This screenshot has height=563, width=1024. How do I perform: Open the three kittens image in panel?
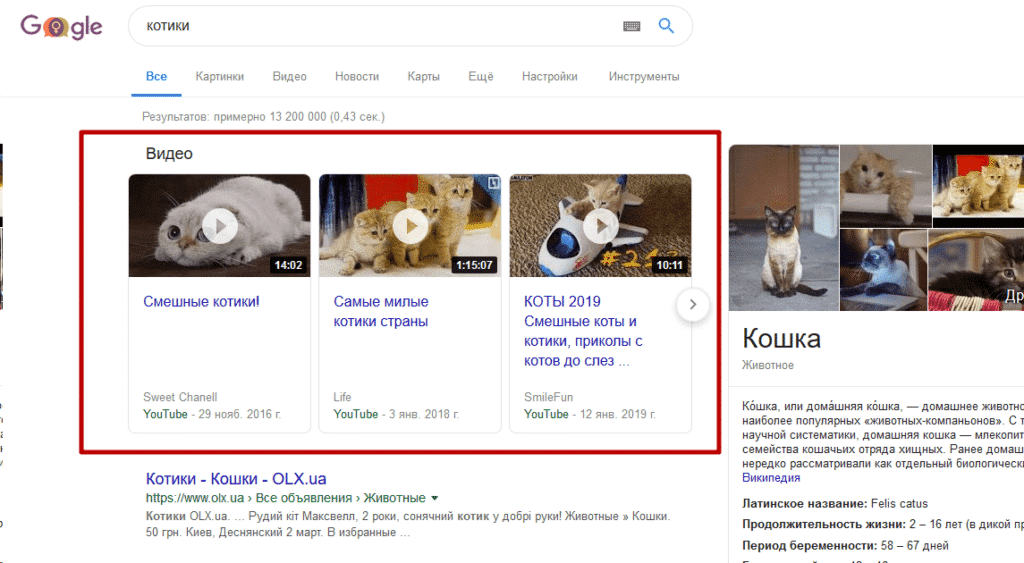pos(978,185)
